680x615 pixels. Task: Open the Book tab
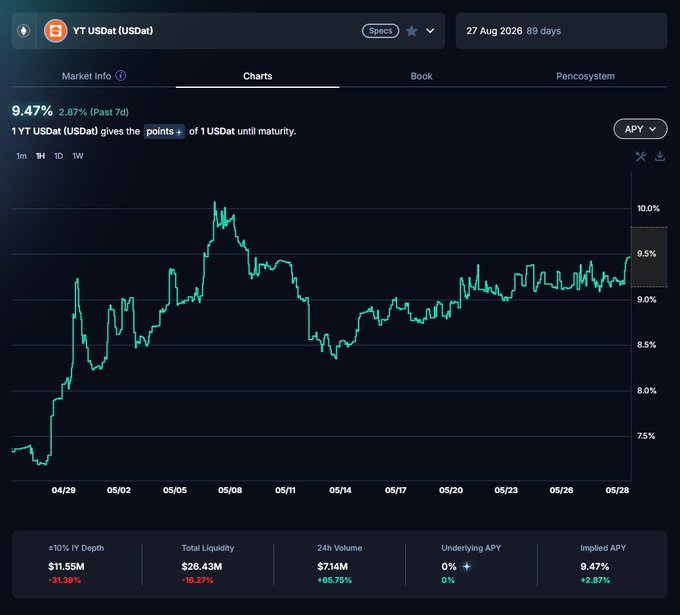coord(421,76)
